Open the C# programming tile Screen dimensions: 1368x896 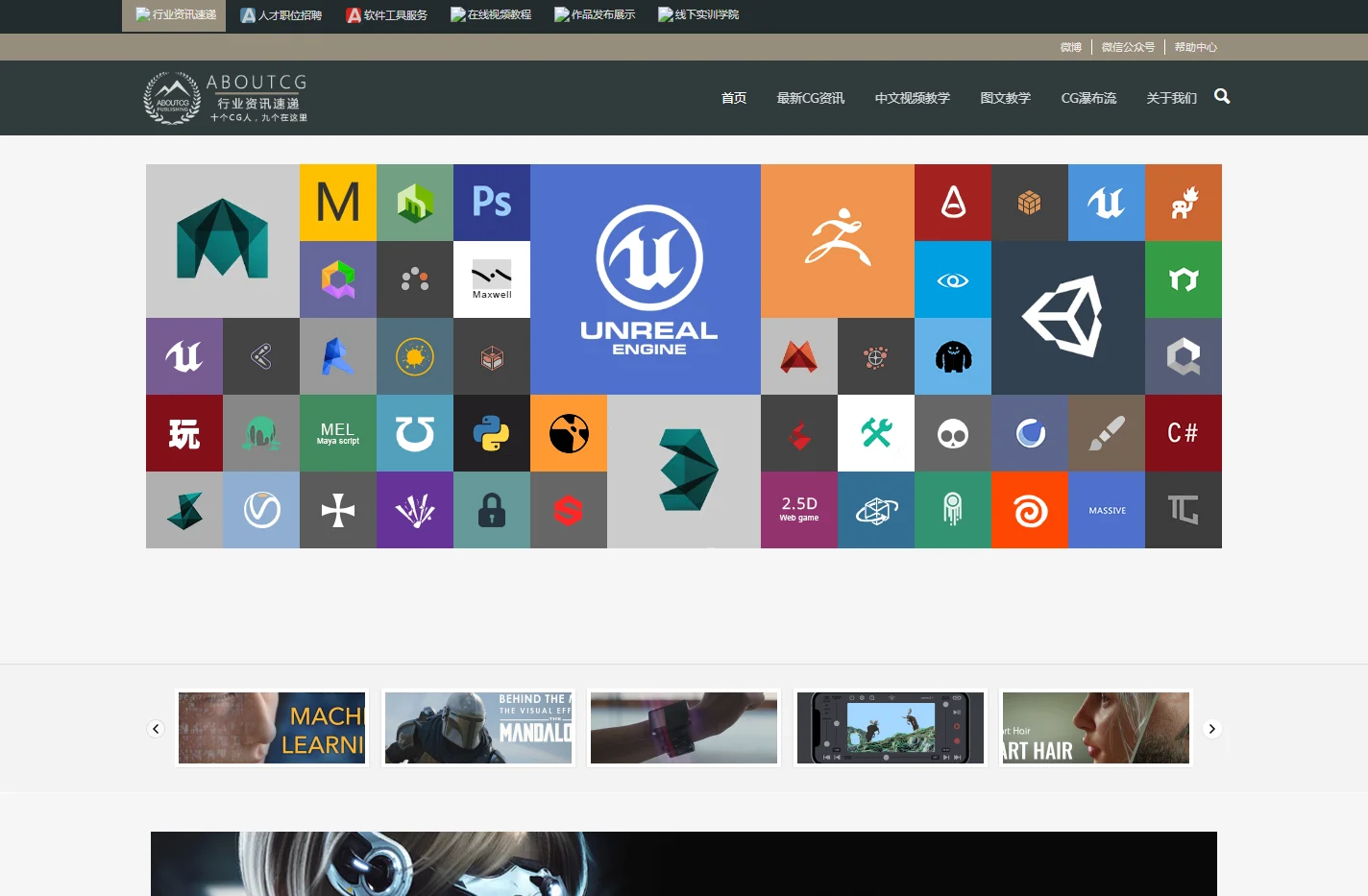(1184, 433)
